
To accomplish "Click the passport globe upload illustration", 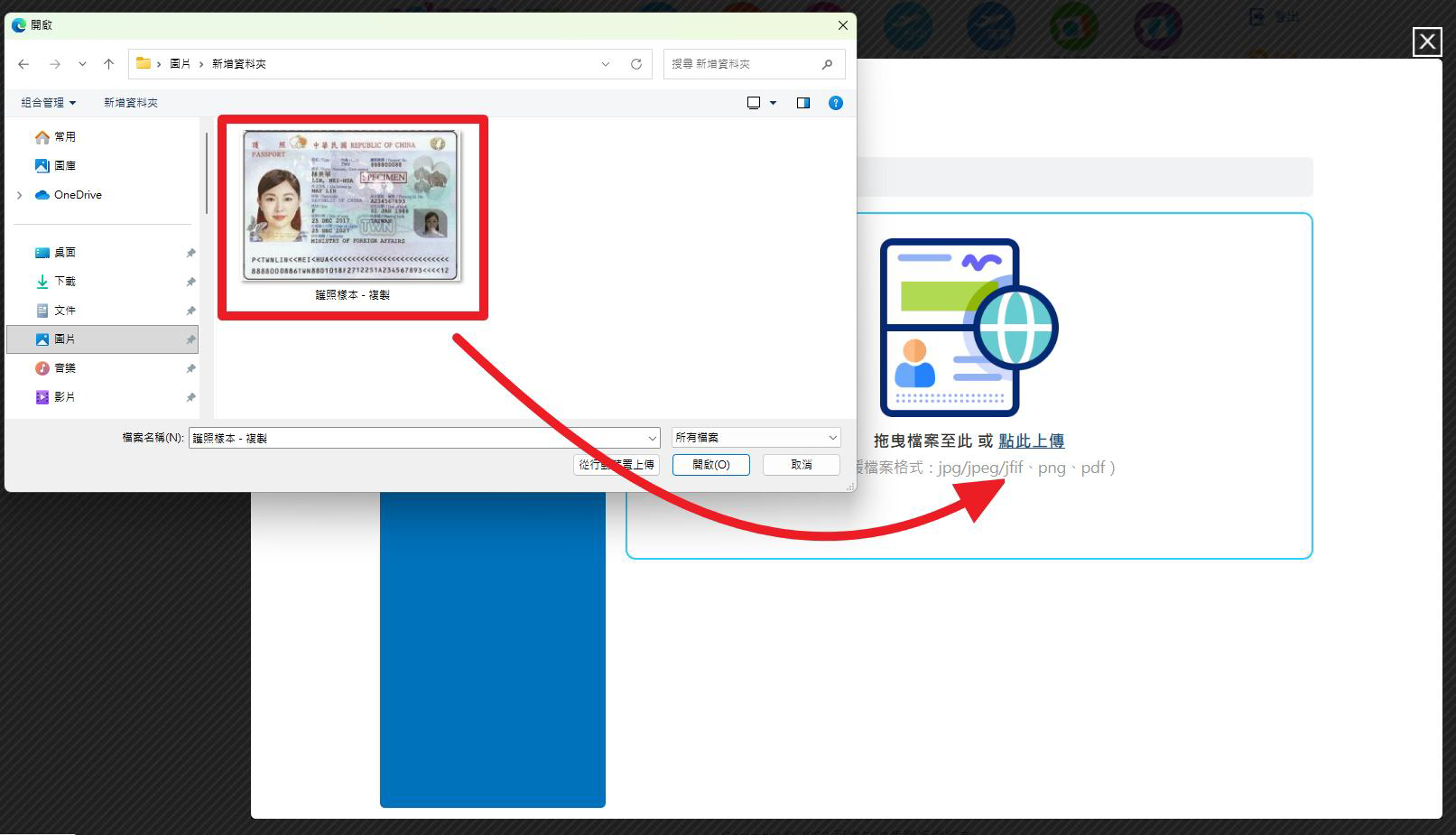I will (968, 327).
